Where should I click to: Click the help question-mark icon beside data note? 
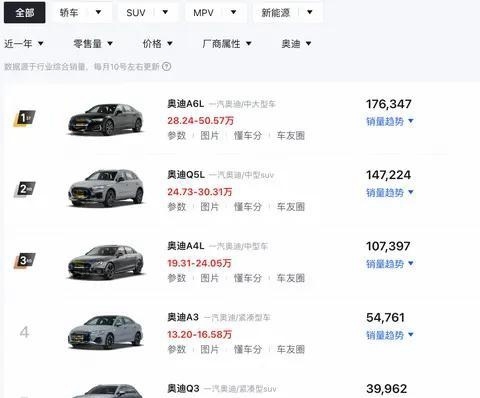pos(166,67)
